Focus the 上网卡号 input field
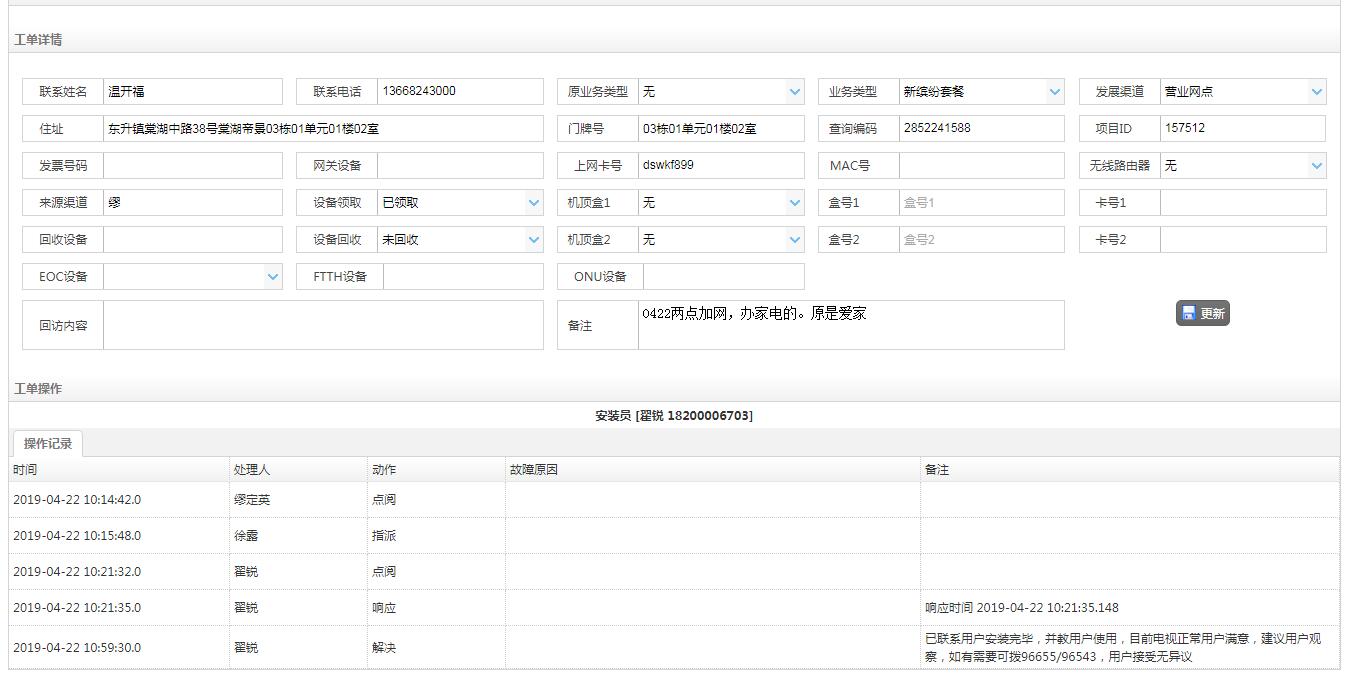This screenshot has width=1348, height=674. pos(720,166)
